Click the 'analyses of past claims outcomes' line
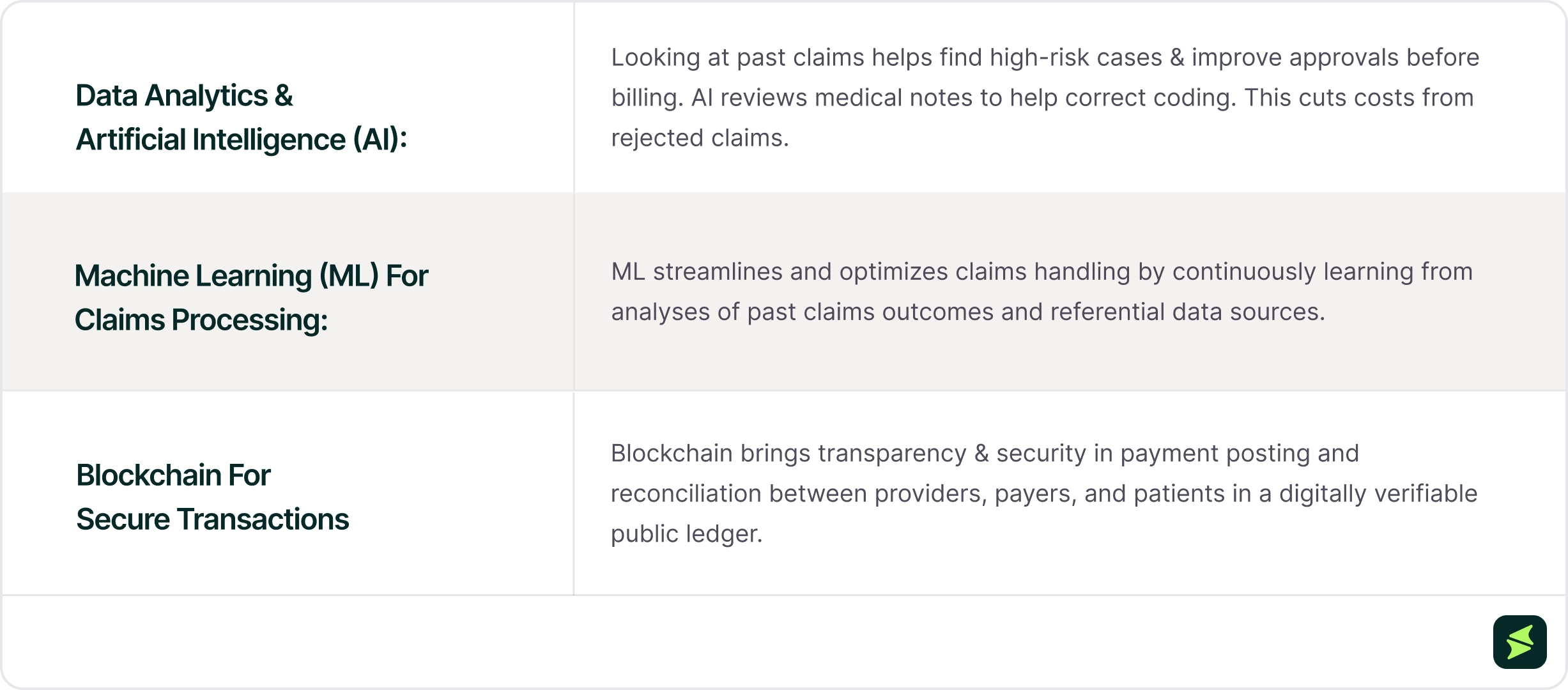Viewport: 1568px width, 690px height. click(968, 312)
